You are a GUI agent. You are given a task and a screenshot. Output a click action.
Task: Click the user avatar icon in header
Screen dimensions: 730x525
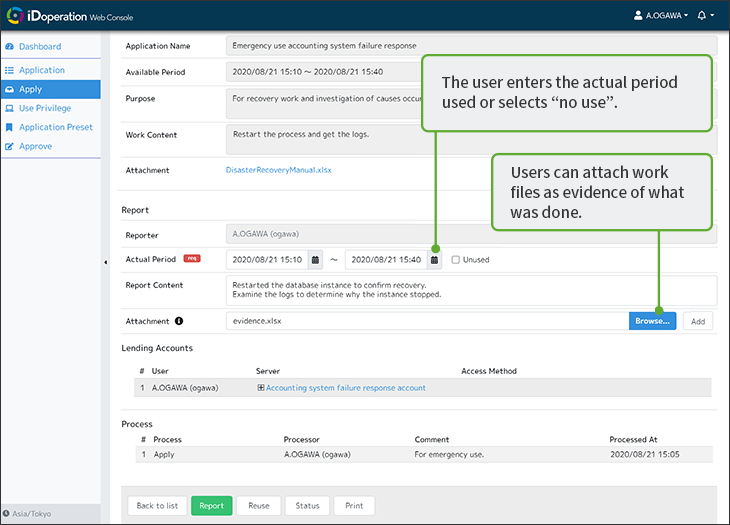click(x=638, y=15)
